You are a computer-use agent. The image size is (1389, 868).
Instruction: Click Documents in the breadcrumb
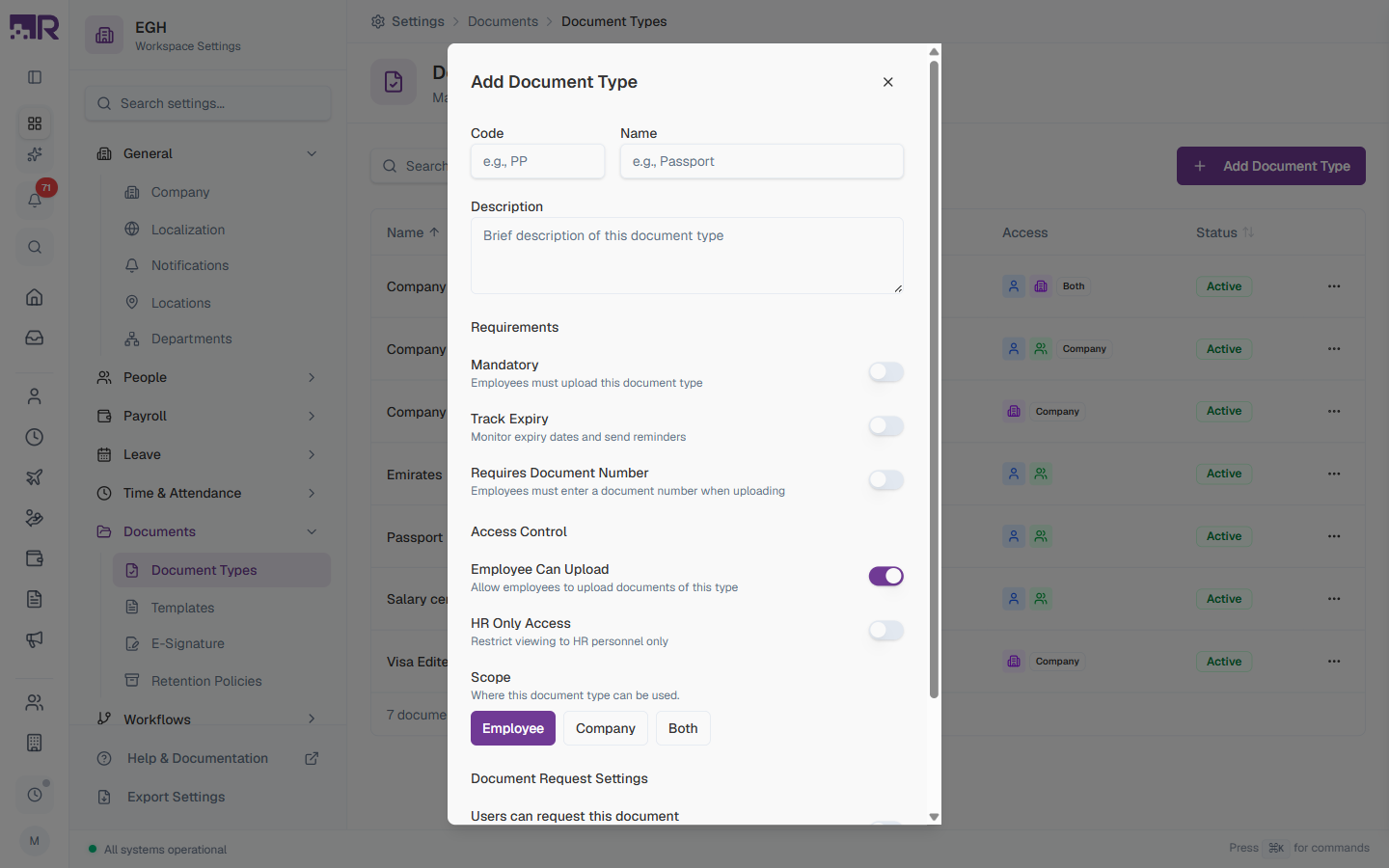(x=503, y=21)
